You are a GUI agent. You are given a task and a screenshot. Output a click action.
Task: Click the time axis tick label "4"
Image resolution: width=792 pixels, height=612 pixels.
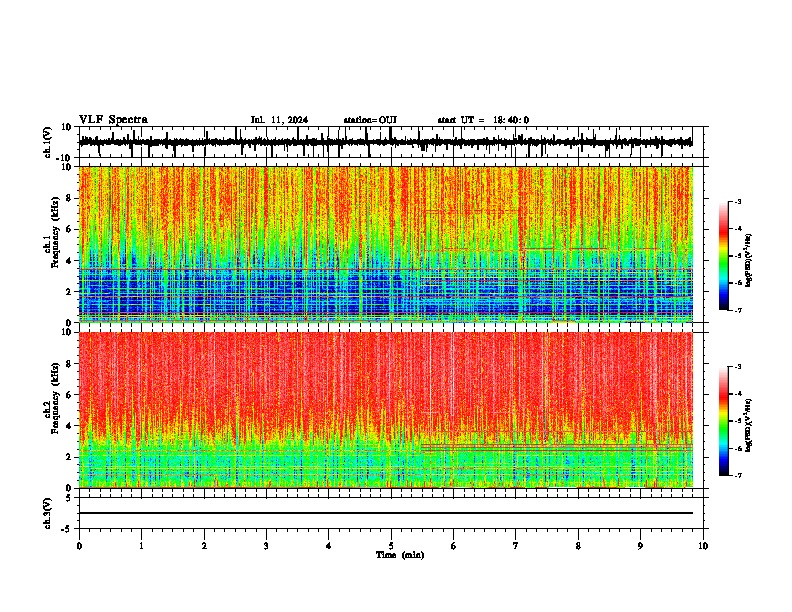click(329, 546)
